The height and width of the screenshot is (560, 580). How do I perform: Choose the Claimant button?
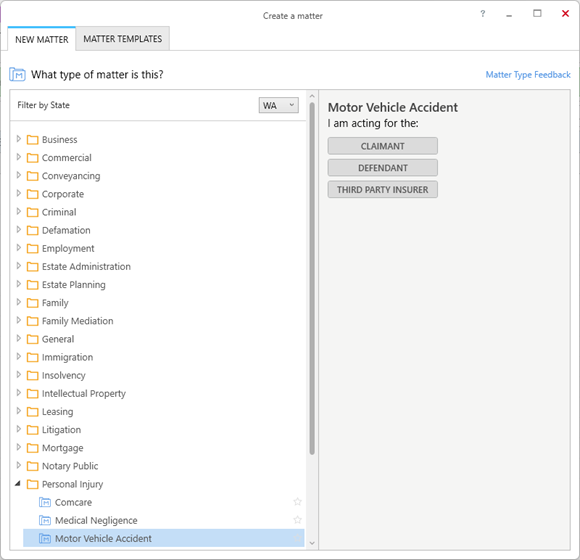click(x=382, y=146)
